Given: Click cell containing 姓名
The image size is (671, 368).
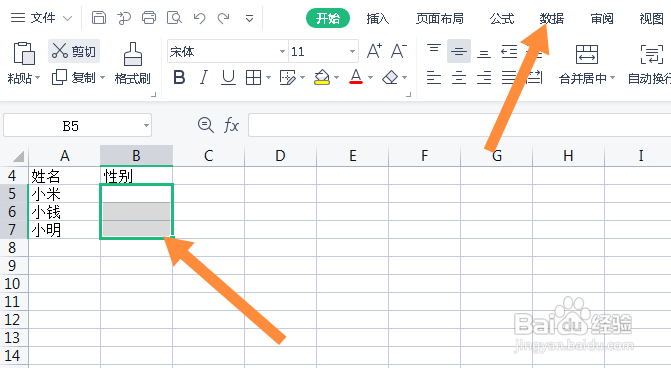Looking at the screenshot, I should coord(64,176).
